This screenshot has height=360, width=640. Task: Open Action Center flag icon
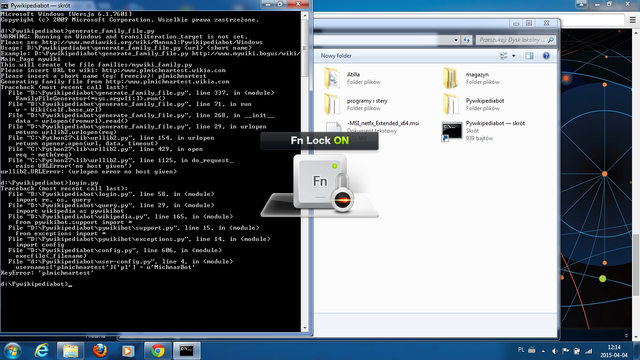click(x=565, y=351)
